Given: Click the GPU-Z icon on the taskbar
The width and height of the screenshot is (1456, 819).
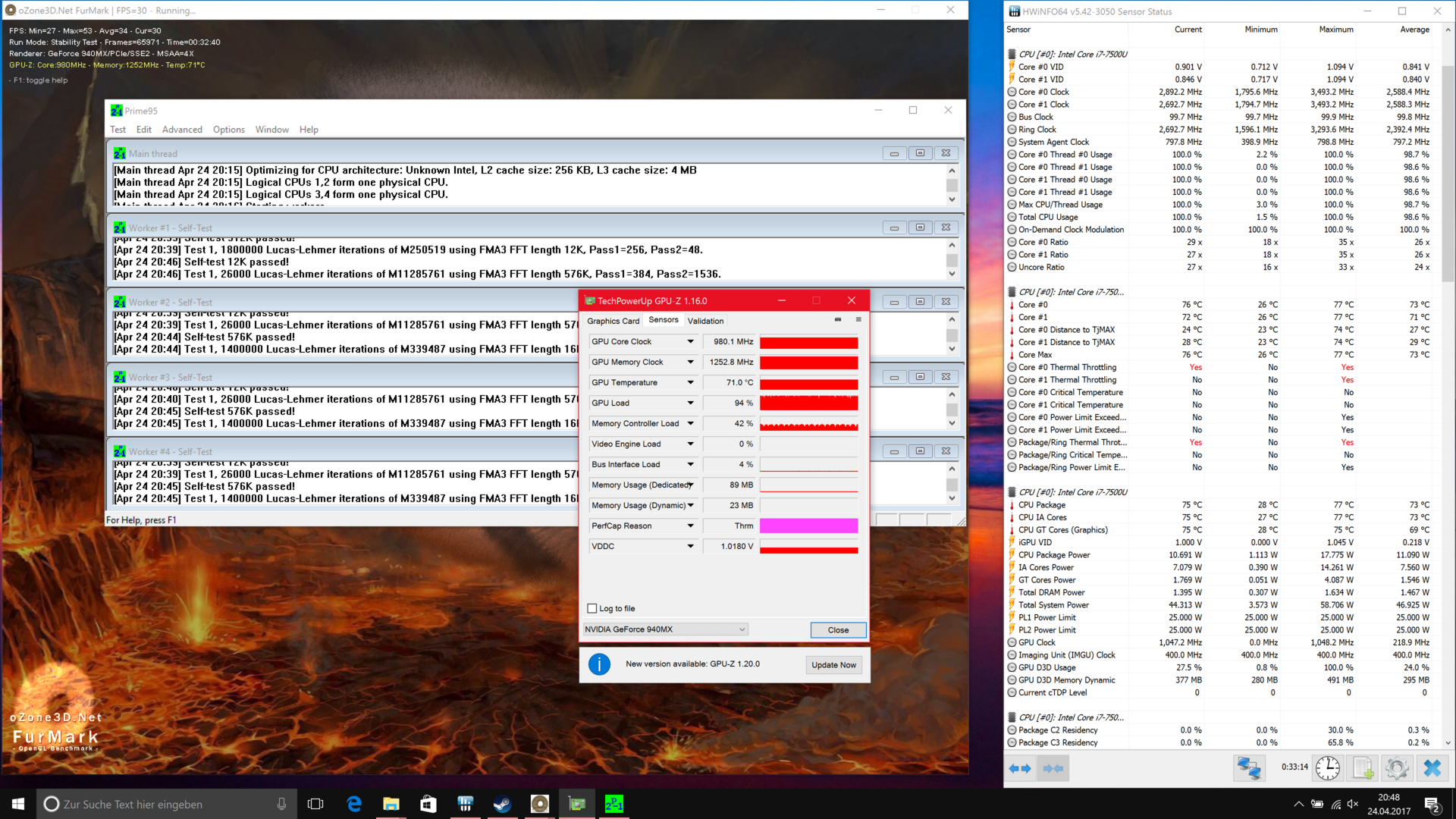Looking at the screenshot, I should click(x=577, y=804).
